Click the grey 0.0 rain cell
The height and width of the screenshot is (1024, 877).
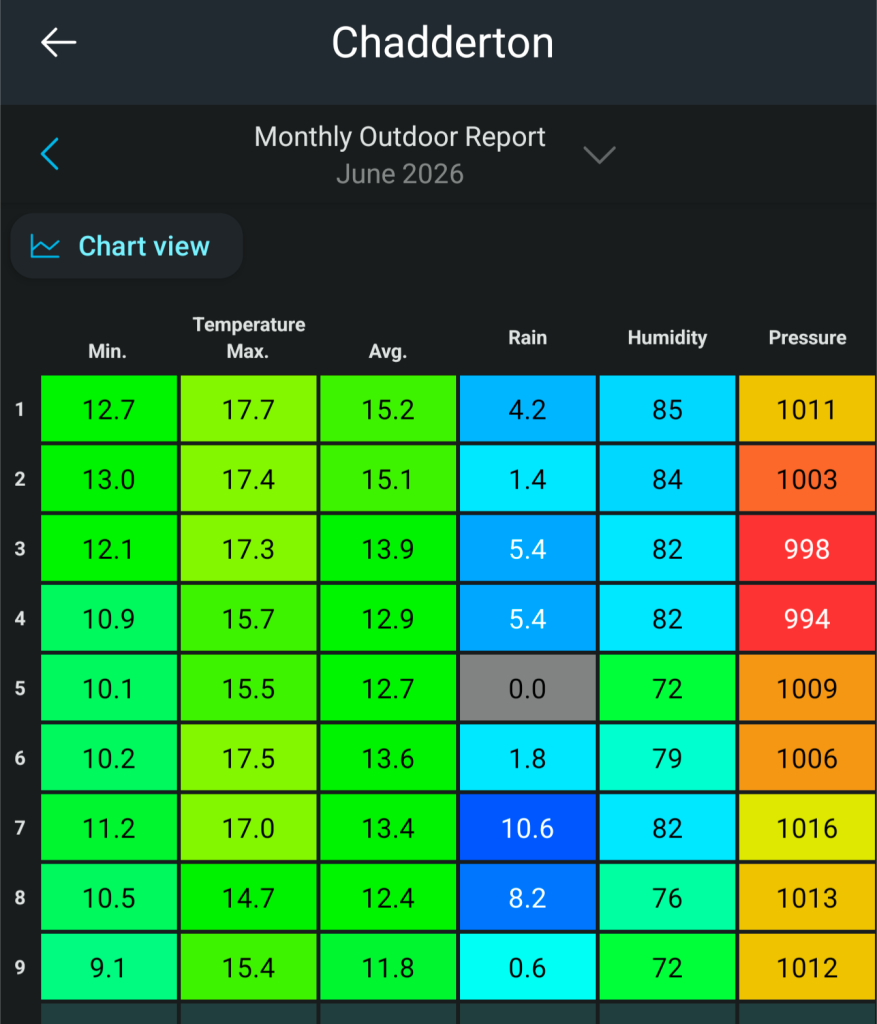click(x=528, y=688)
